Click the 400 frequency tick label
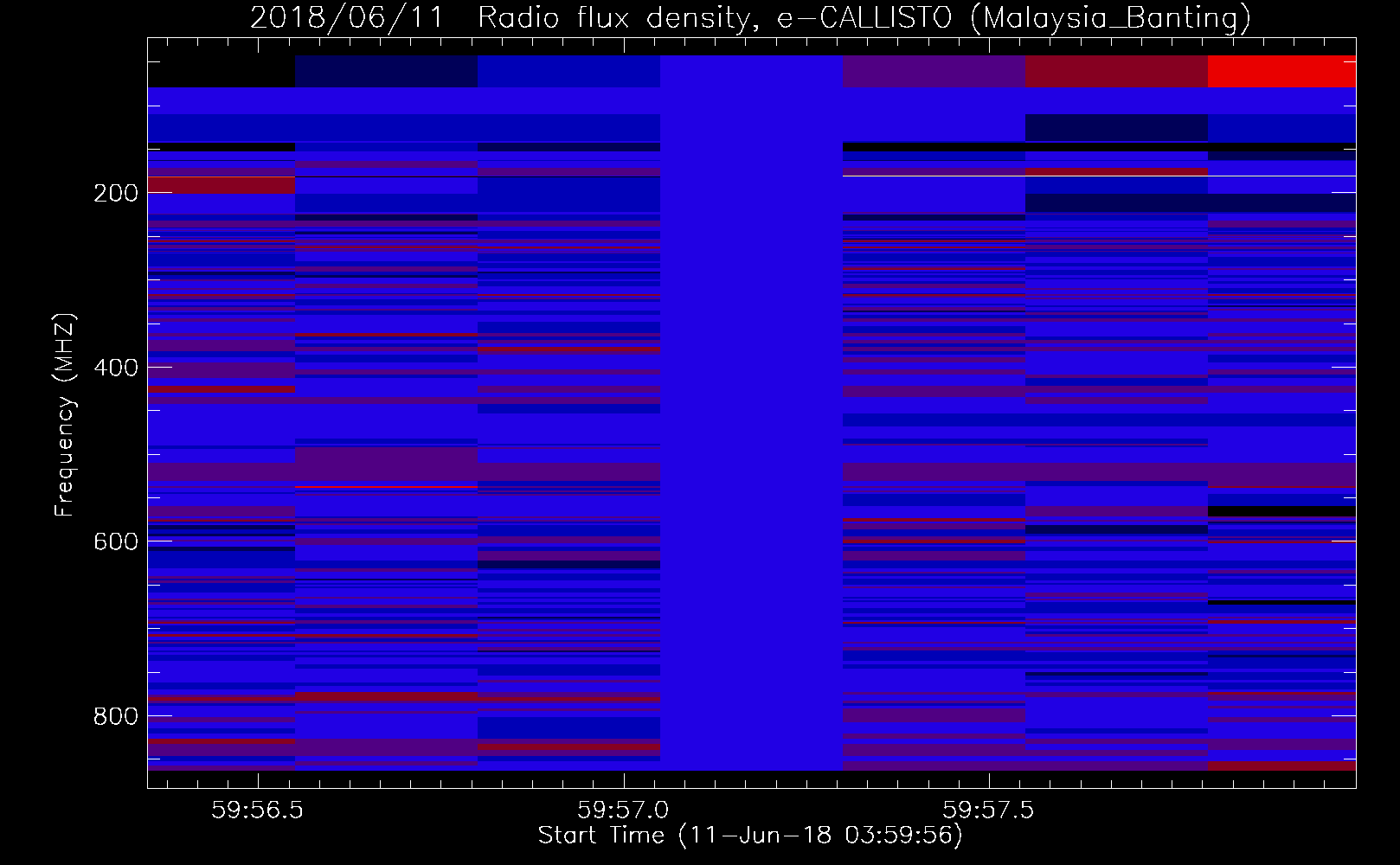The height and width of the screenshot is (865, 1400). 116,368
